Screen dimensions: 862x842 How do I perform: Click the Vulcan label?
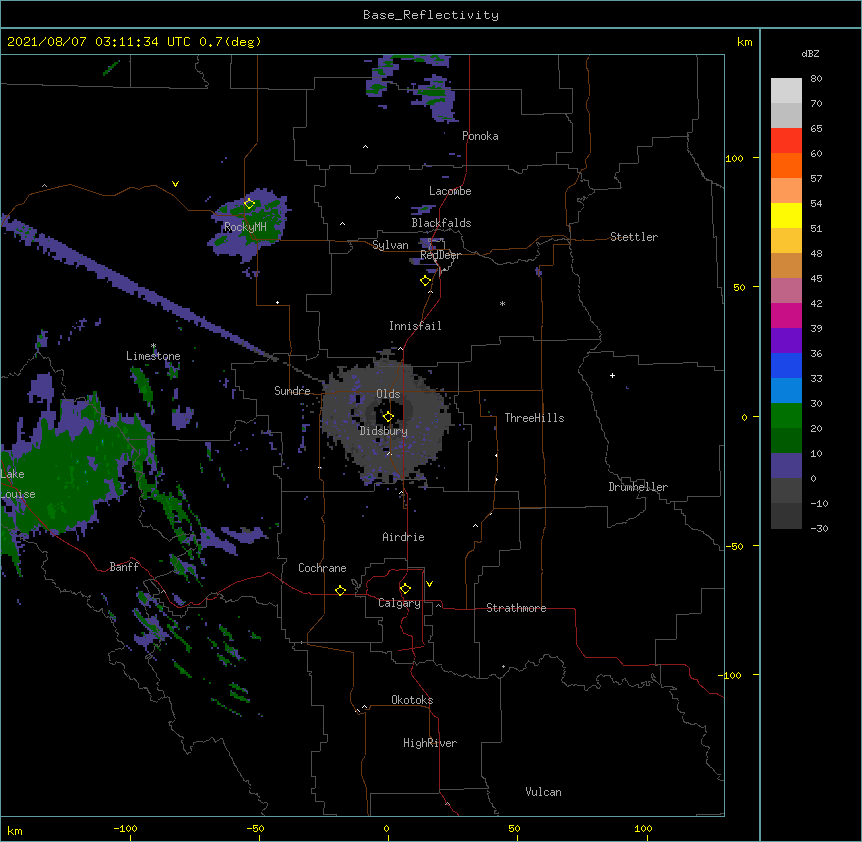(543, 792)
